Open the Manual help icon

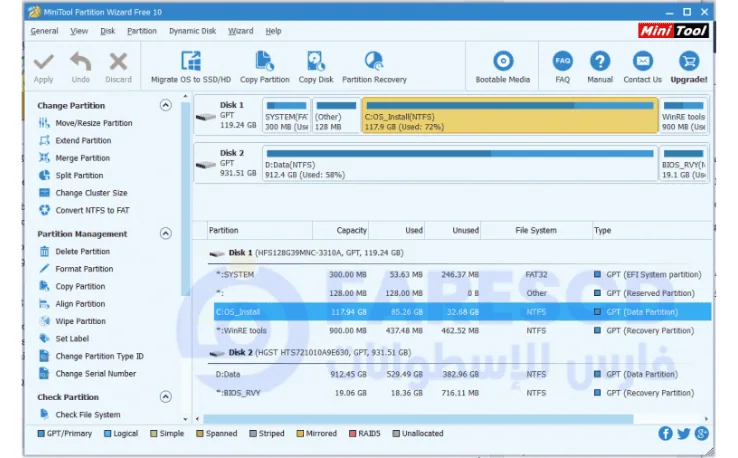point(599,62)
